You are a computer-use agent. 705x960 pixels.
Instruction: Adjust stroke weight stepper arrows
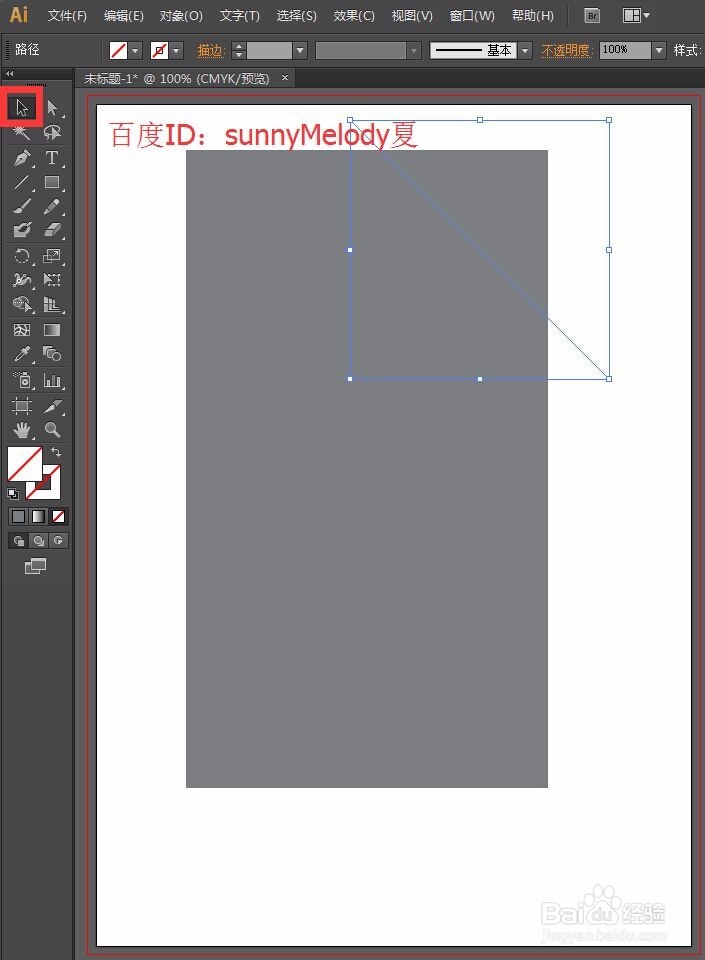tap(239, 50)
